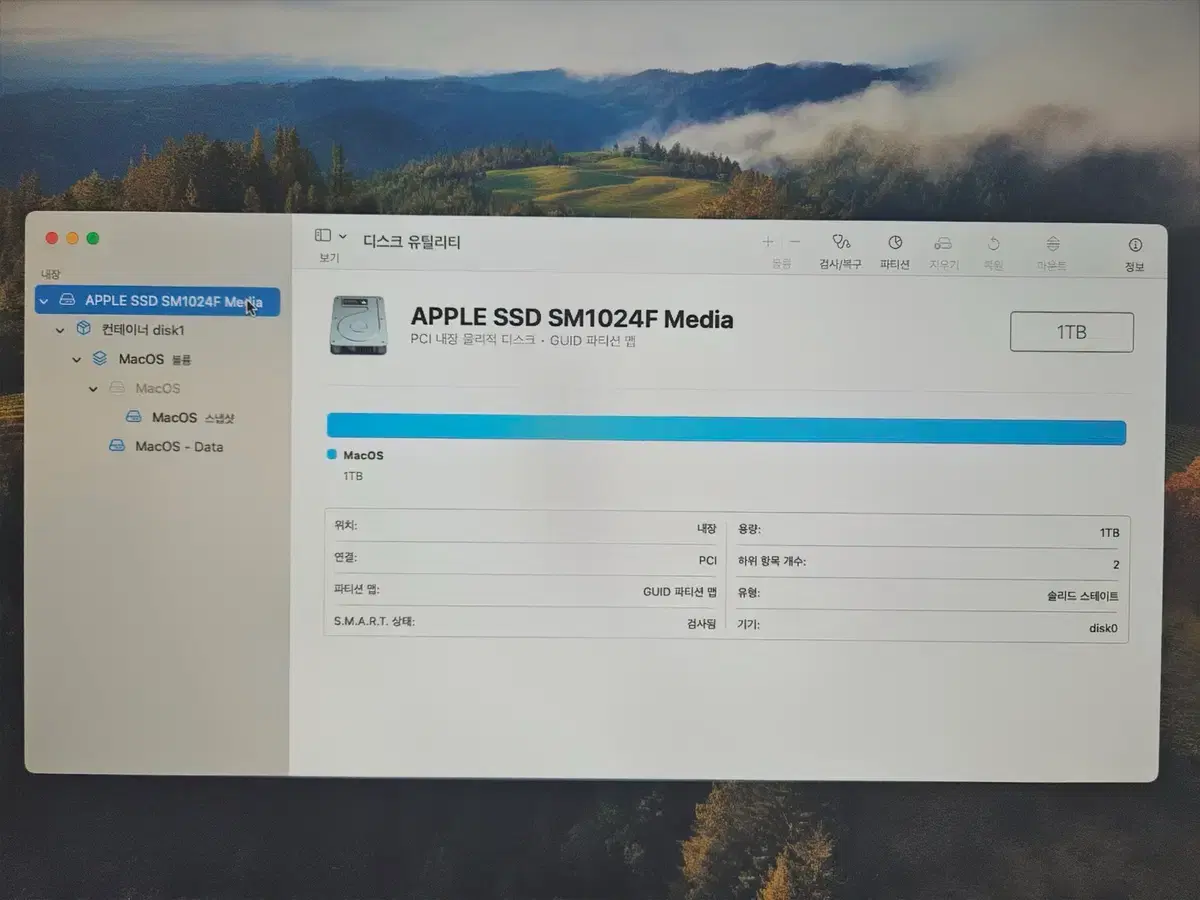
Task: Click the 위치: label
Action: click(345, 525)
